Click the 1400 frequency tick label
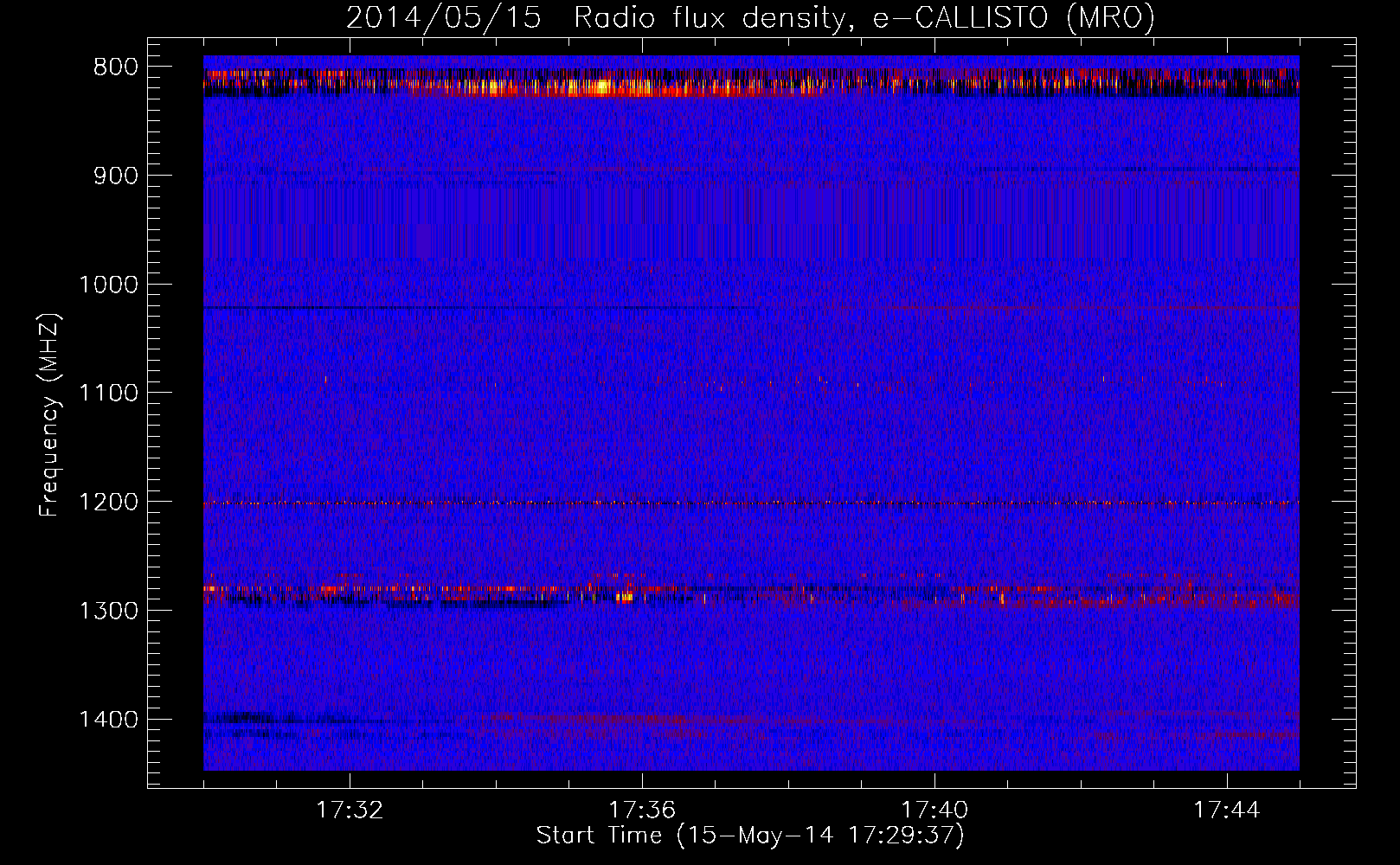The height and width of the screenshot is (865, 1400). coord(108,720)
